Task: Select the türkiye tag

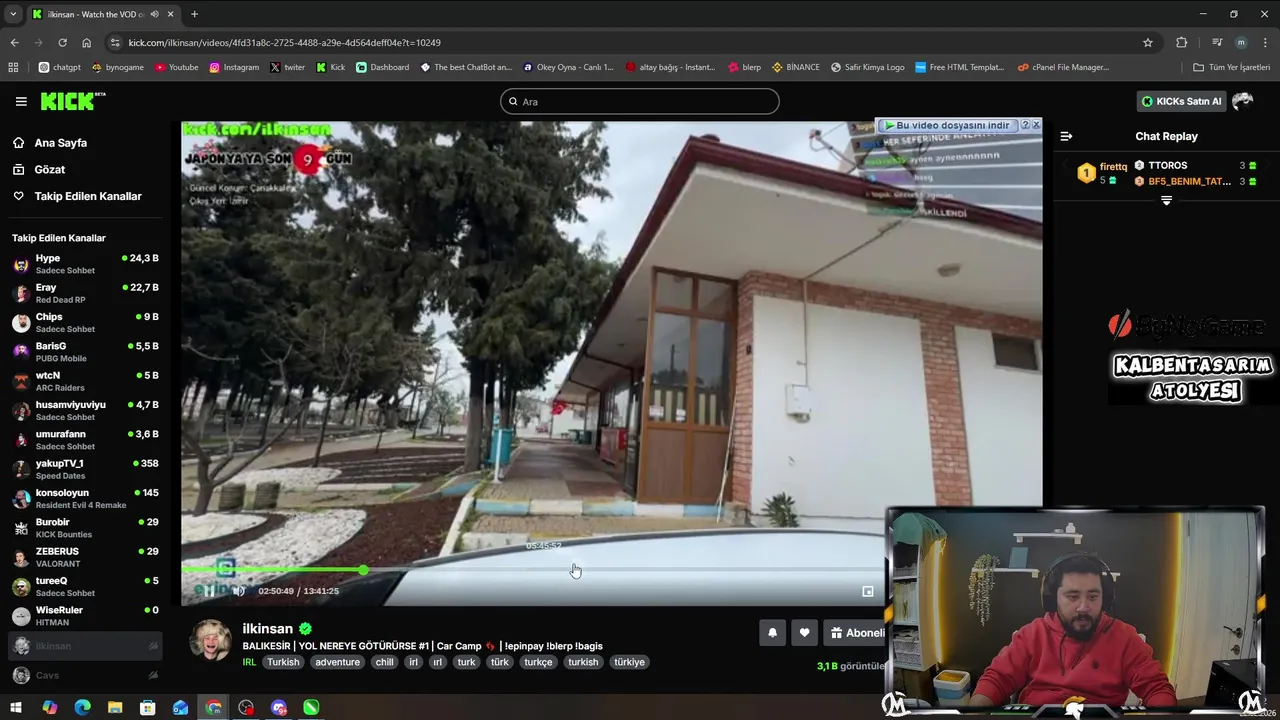Action: (x=629, y=662)
